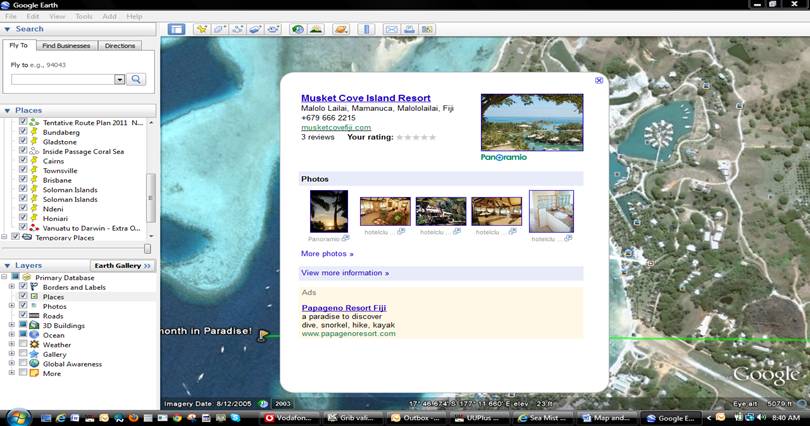Open the historical imagery clock tool
810x426 pixels.
pyautogui.click(x=297, y=29)
